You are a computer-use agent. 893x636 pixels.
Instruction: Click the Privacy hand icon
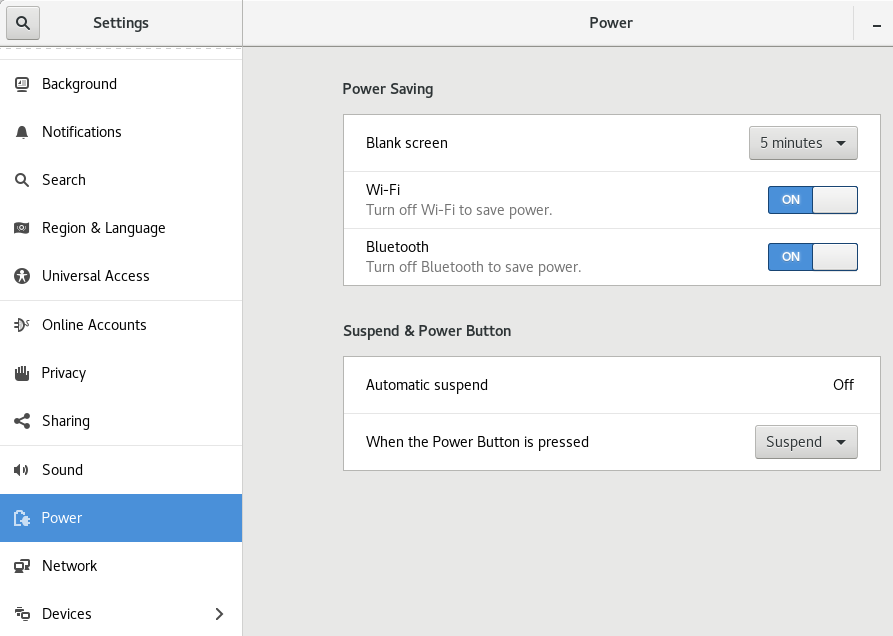point(22,373)
